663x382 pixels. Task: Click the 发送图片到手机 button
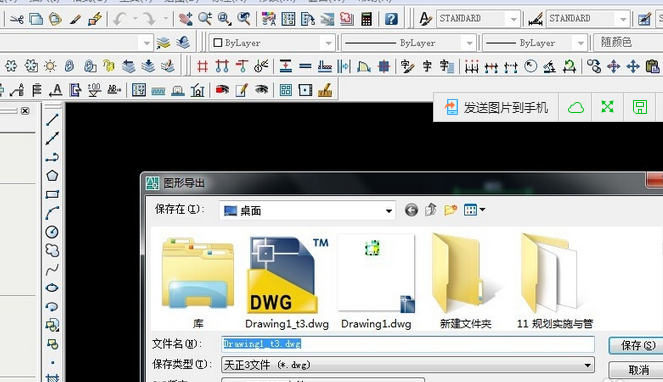coord(496,107)
